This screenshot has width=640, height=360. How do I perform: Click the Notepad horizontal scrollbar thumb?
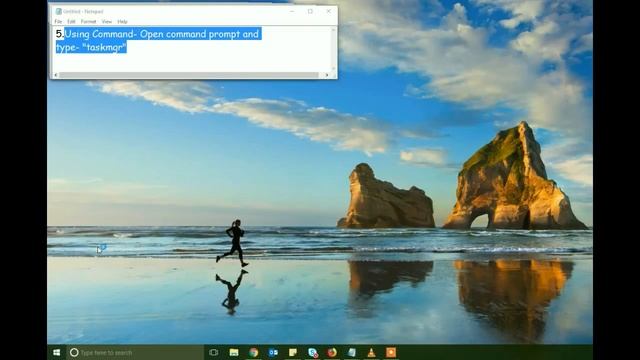coord(189,75)
